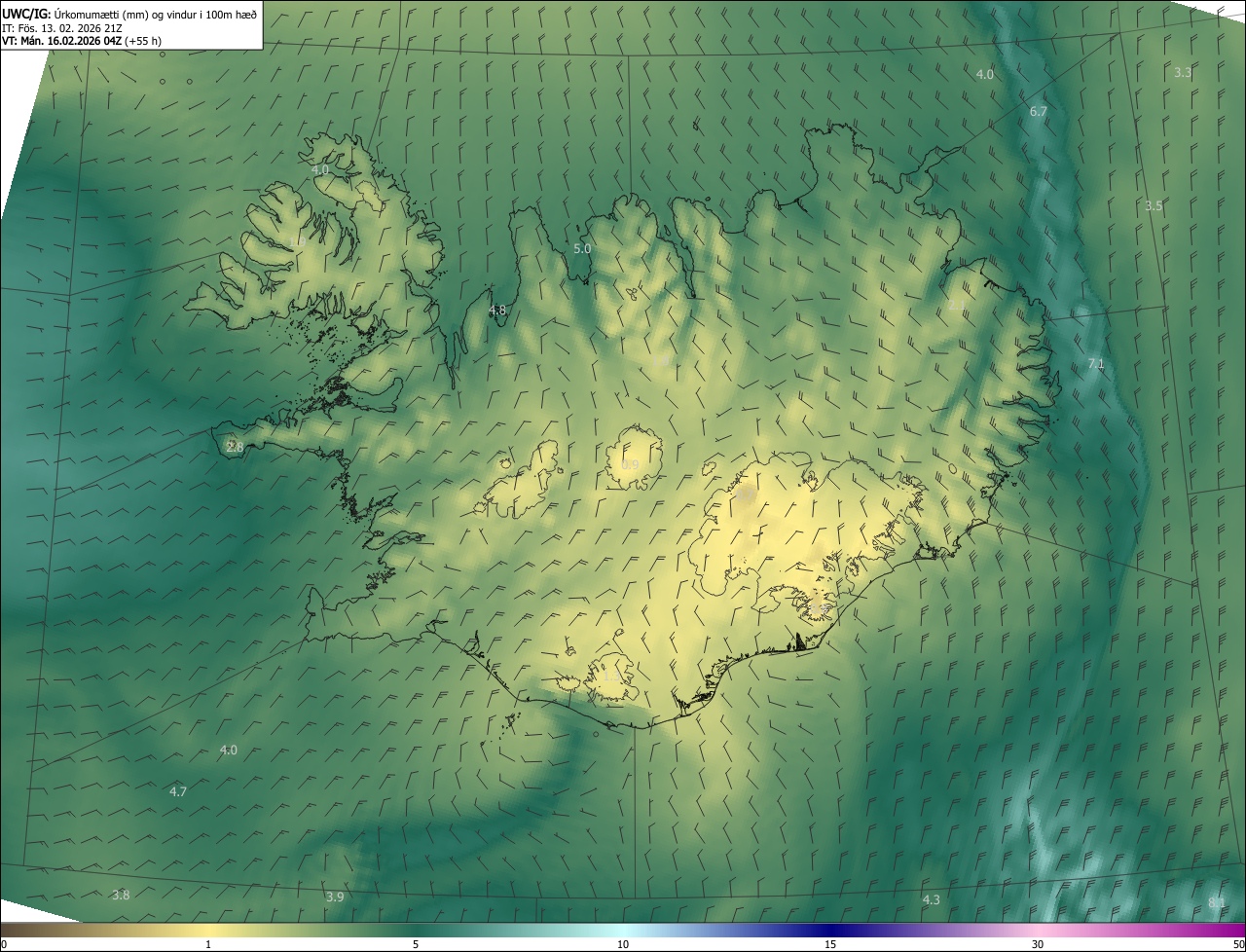Select the 10 tick label on the color scale
Screen dimensions: 1246x952
coord(623,945)
